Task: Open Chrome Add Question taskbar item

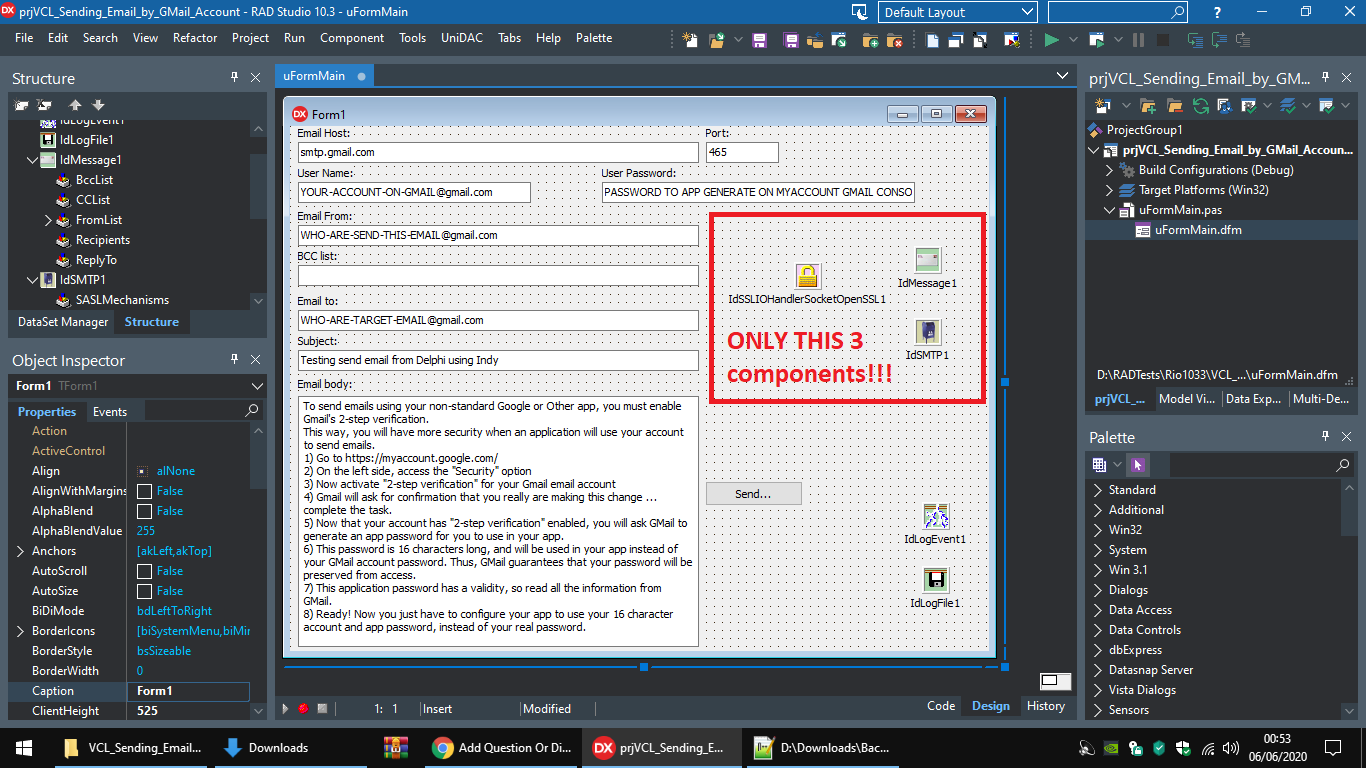Action: pyautogui.click(x=503, y=747)
